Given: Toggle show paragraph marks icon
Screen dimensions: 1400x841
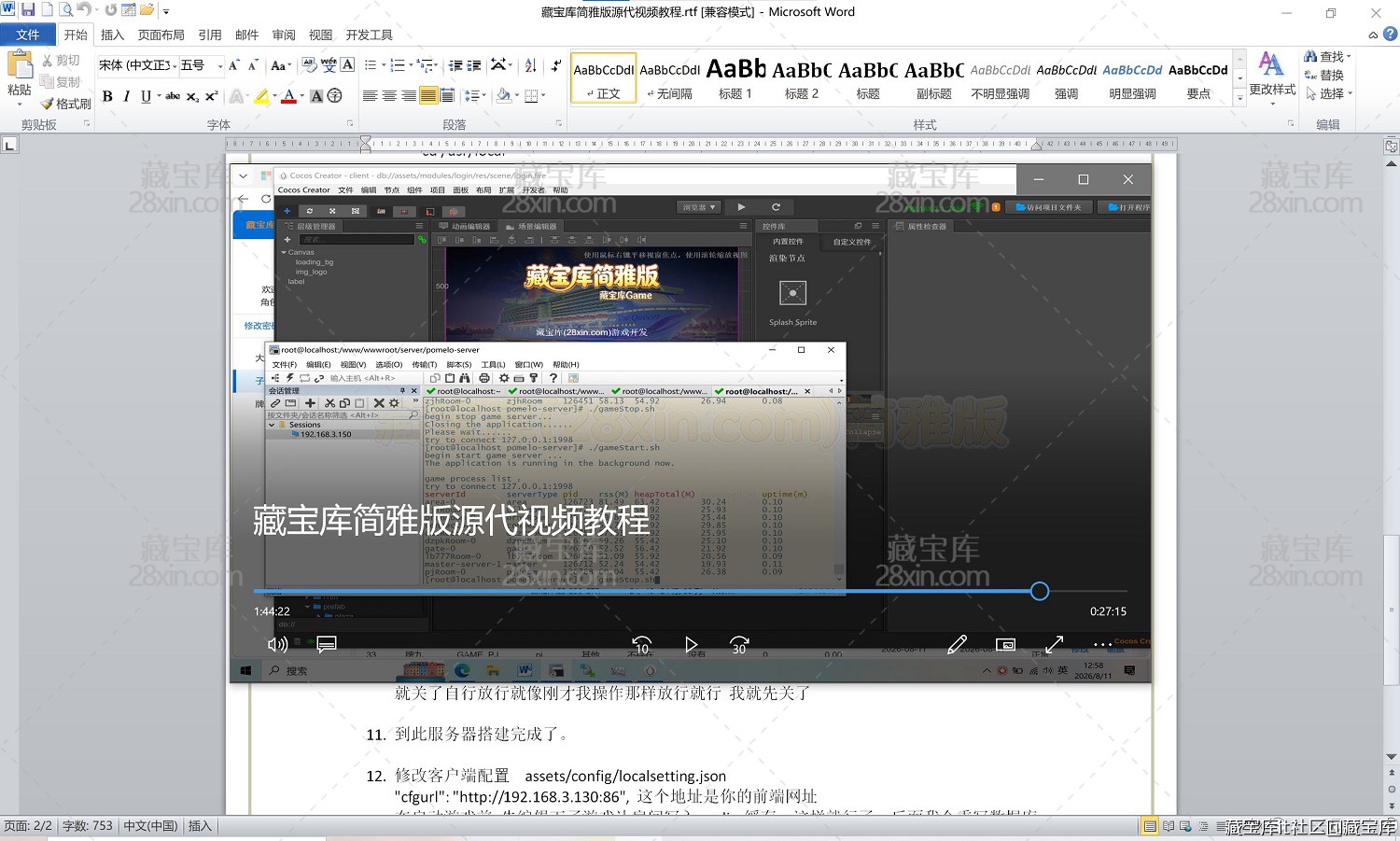Looking at the screenshot, I should (556, 65).
